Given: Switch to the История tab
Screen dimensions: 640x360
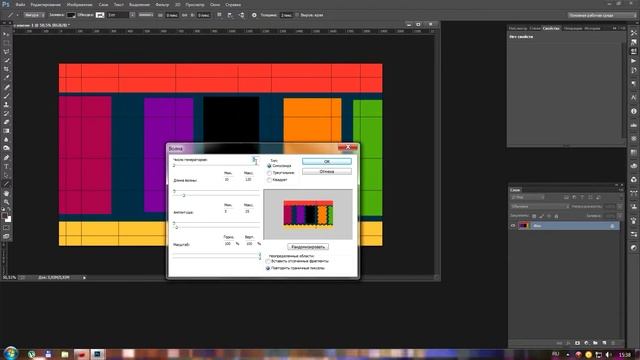Looking at the screenshot, I should [592, 29].
